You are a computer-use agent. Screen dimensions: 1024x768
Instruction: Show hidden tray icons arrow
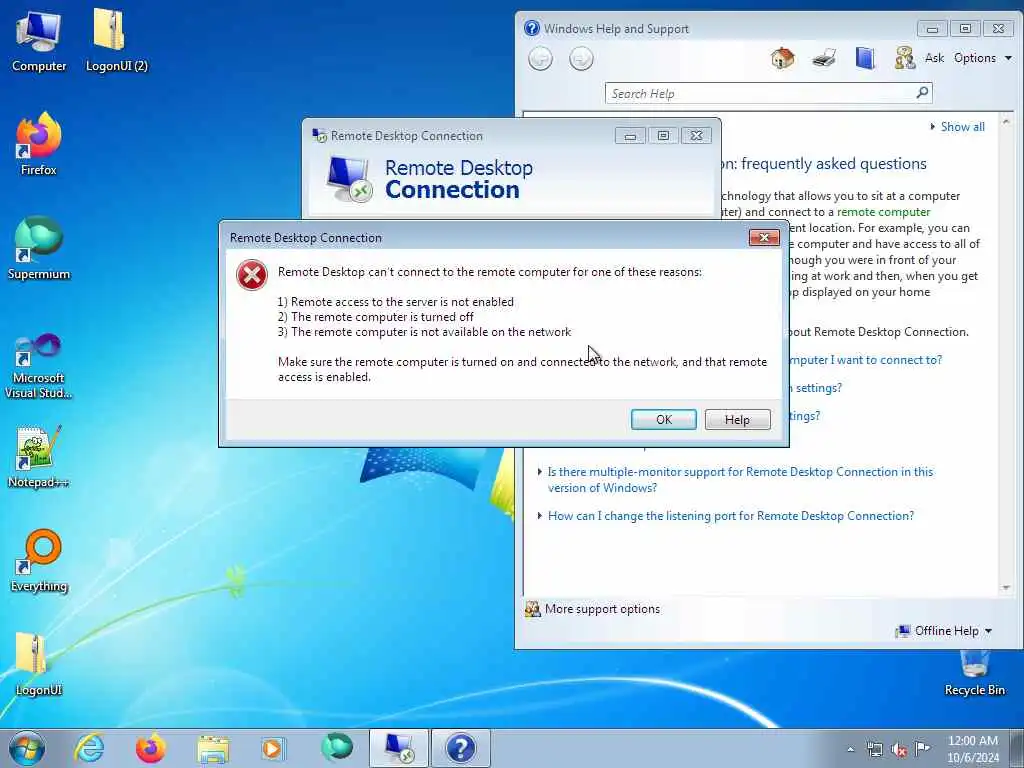tap(850, 750)
